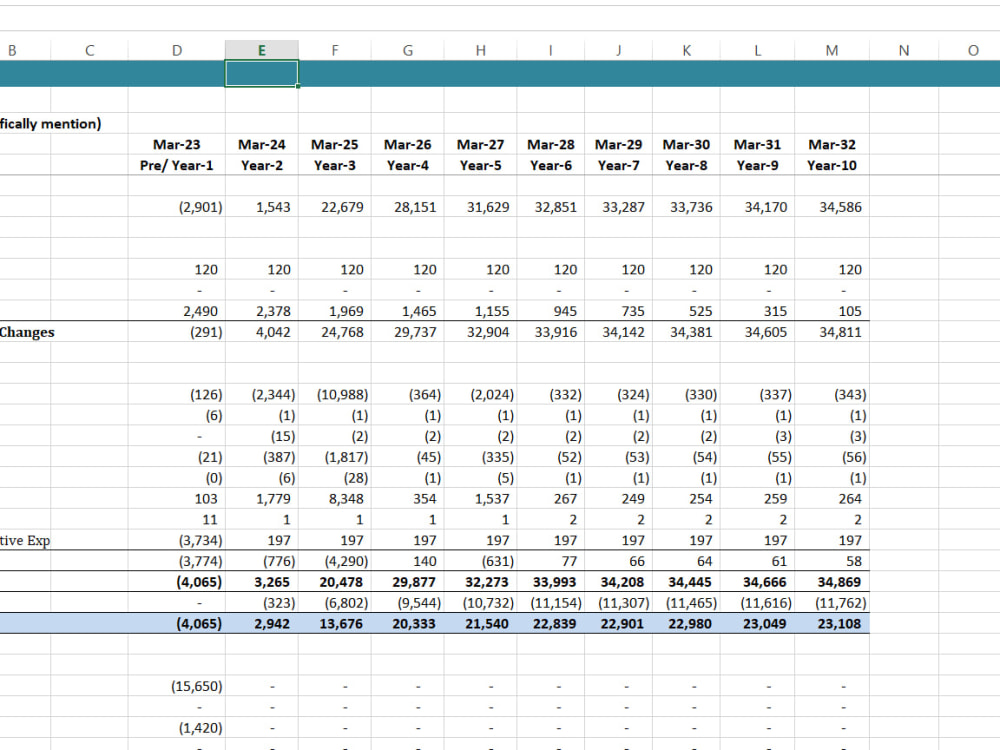This screenshot has height=750, width=1000.
Task: Select column F header
Action: 335,50
